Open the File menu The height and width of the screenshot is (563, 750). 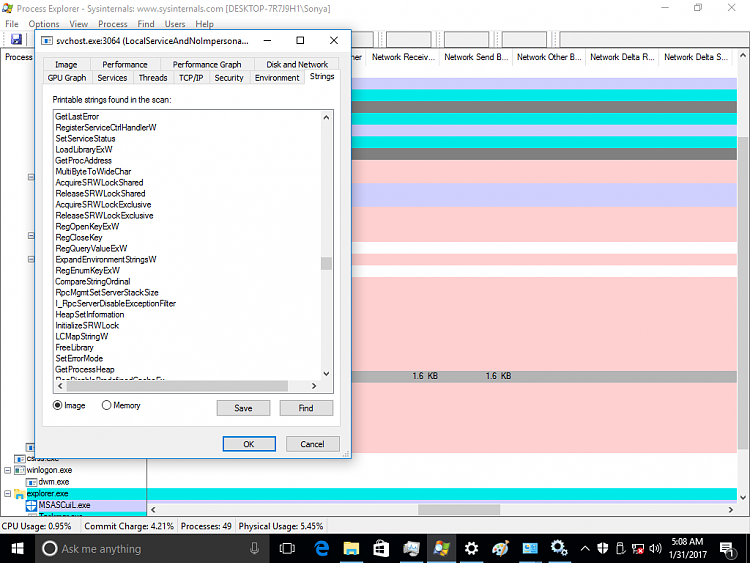click(11, 24)
